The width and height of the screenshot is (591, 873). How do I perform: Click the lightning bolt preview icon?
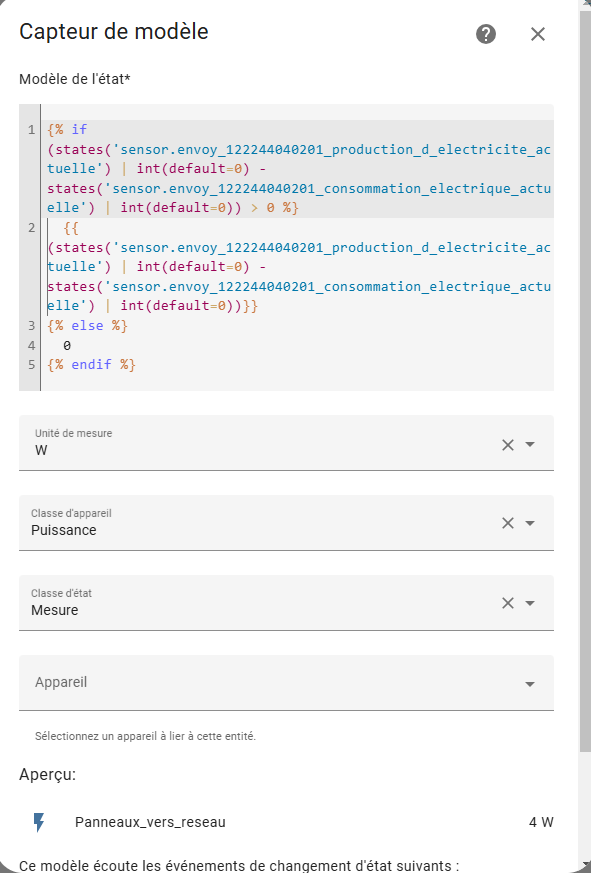[x=39, y=822]
